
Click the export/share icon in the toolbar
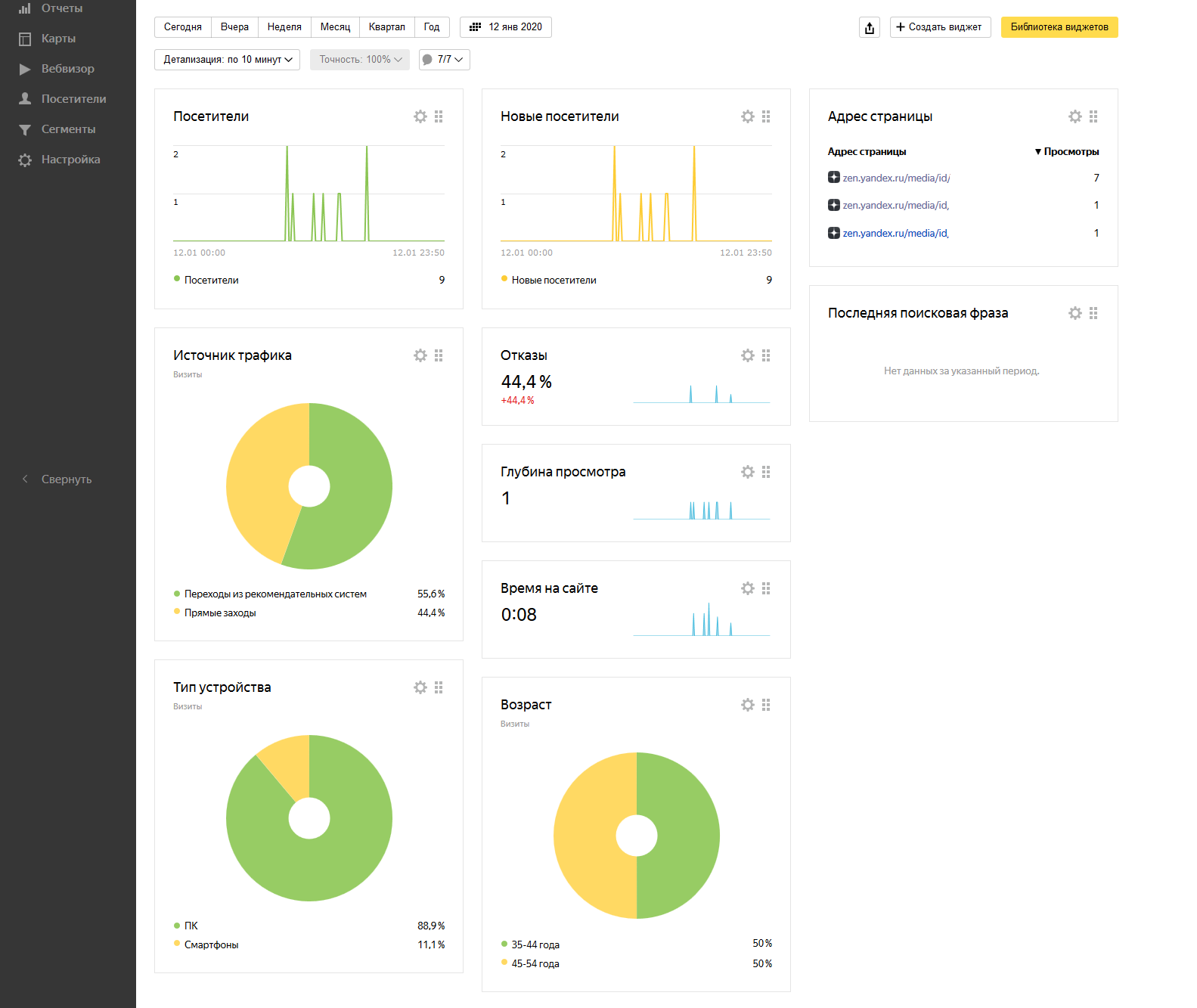pos(870,28)
